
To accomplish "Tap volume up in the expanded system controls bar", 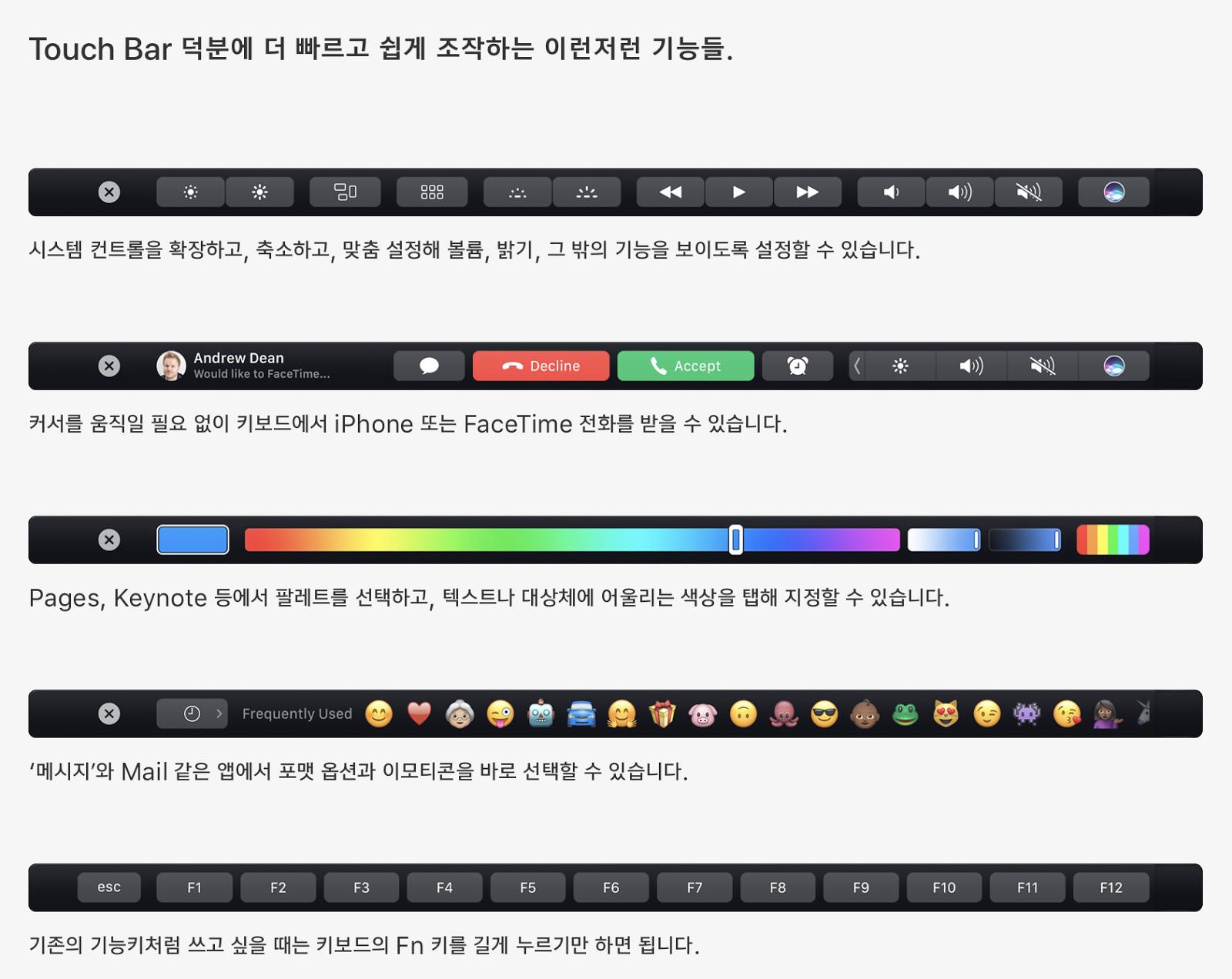I will coord(959,192).
